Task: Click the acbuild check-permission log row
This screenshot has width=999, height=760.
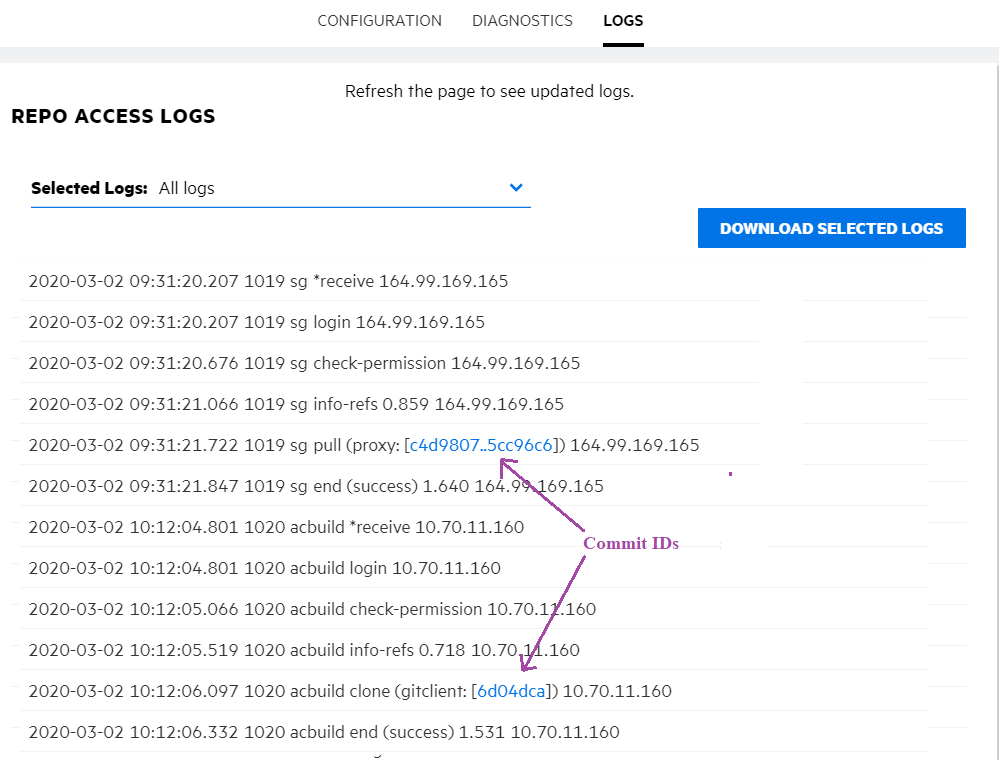Action: (312, 609)
